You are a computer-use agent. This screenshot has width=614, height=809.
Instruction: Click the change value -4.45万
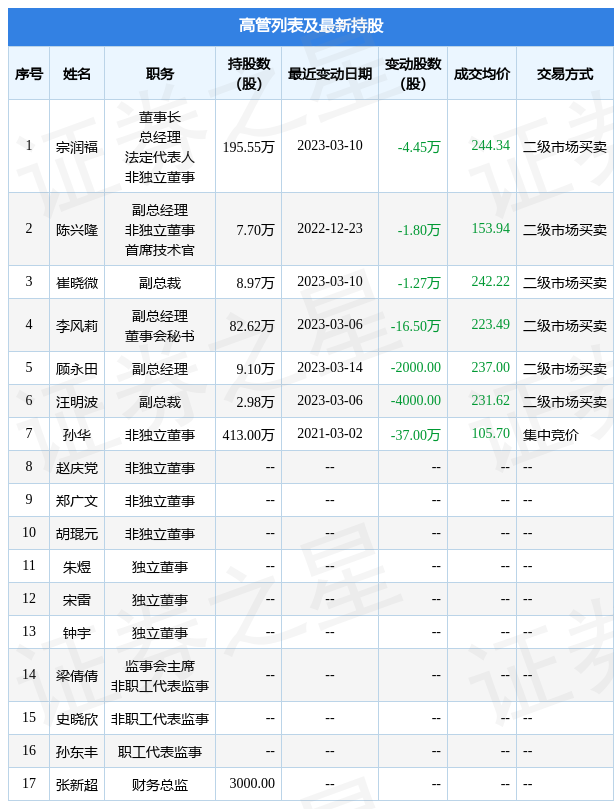(x=419, y=147)
